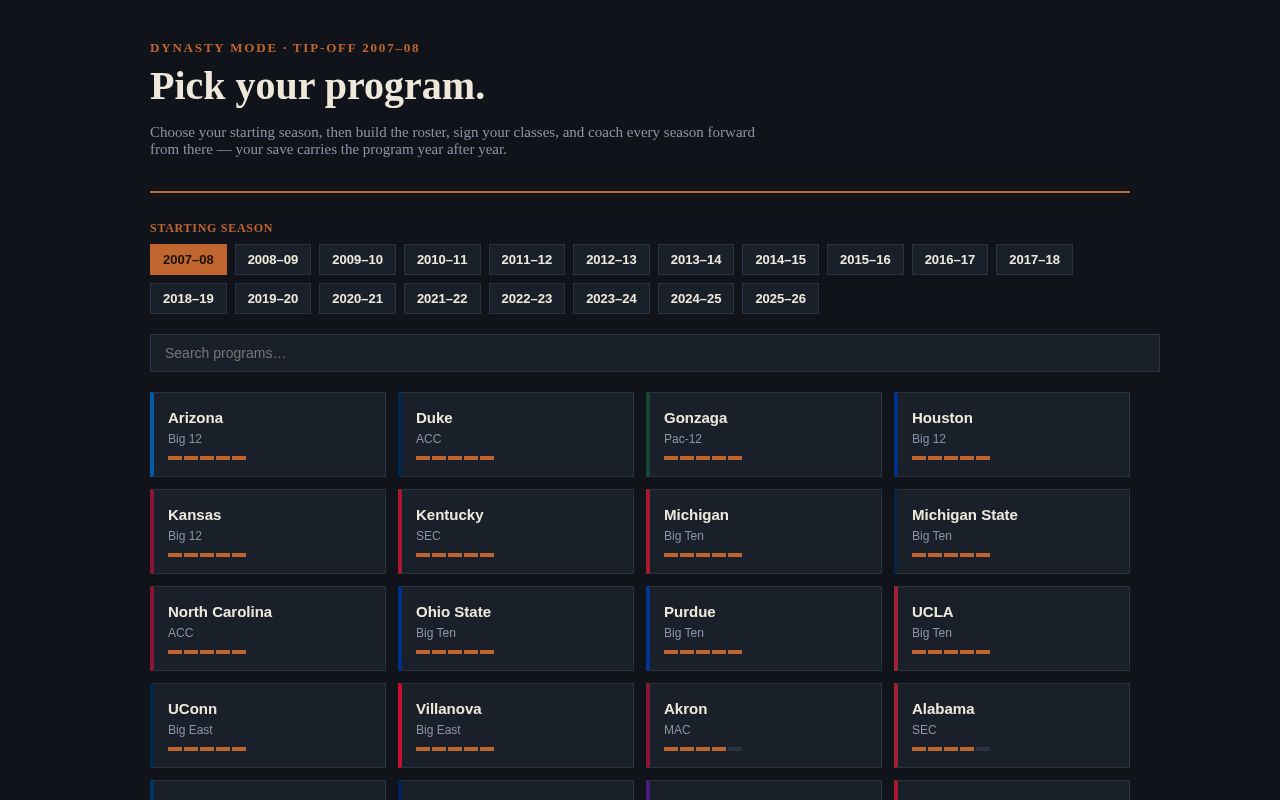Select the 2025–26 season

[x=780, y=298]
